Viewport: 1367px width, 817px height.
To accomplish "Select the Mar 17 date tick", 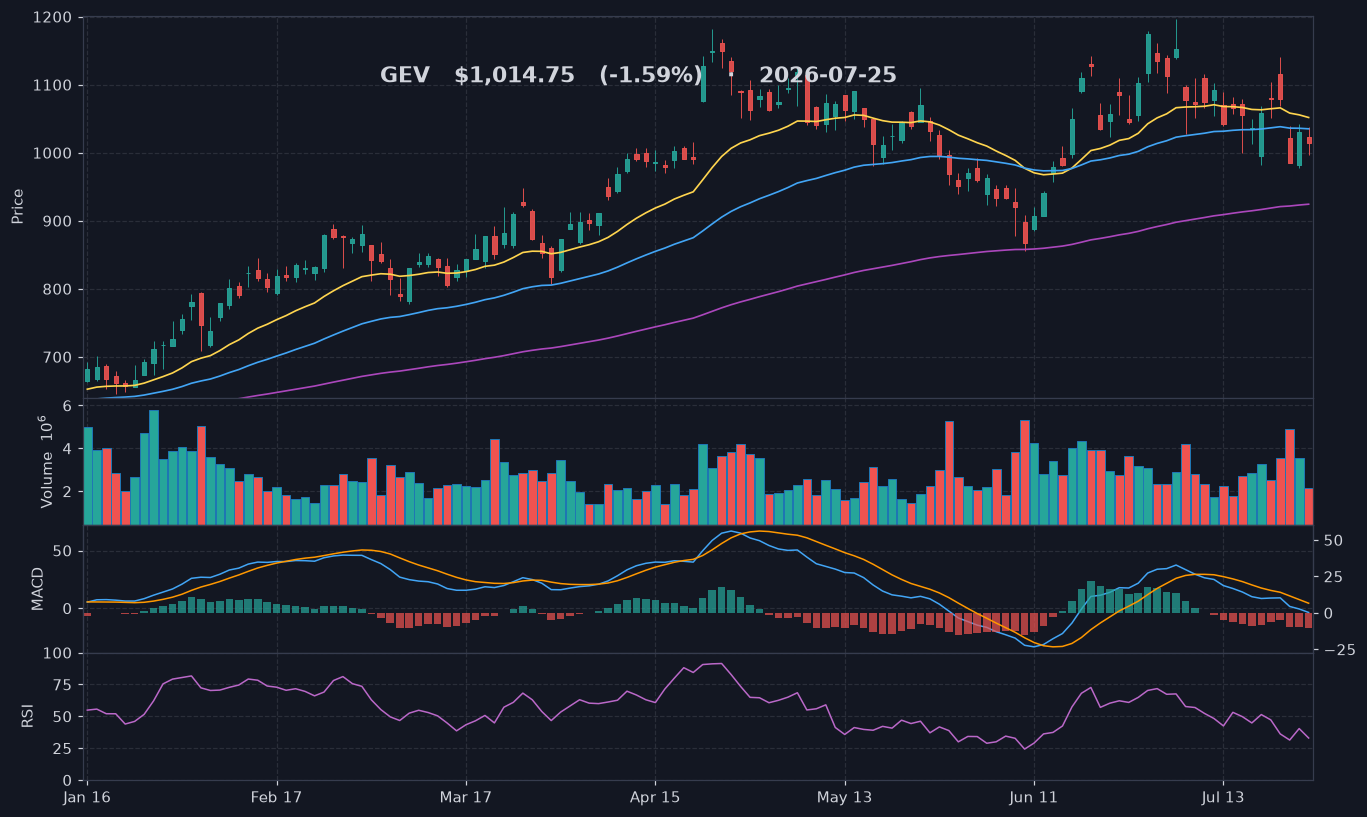I will 466,798.
